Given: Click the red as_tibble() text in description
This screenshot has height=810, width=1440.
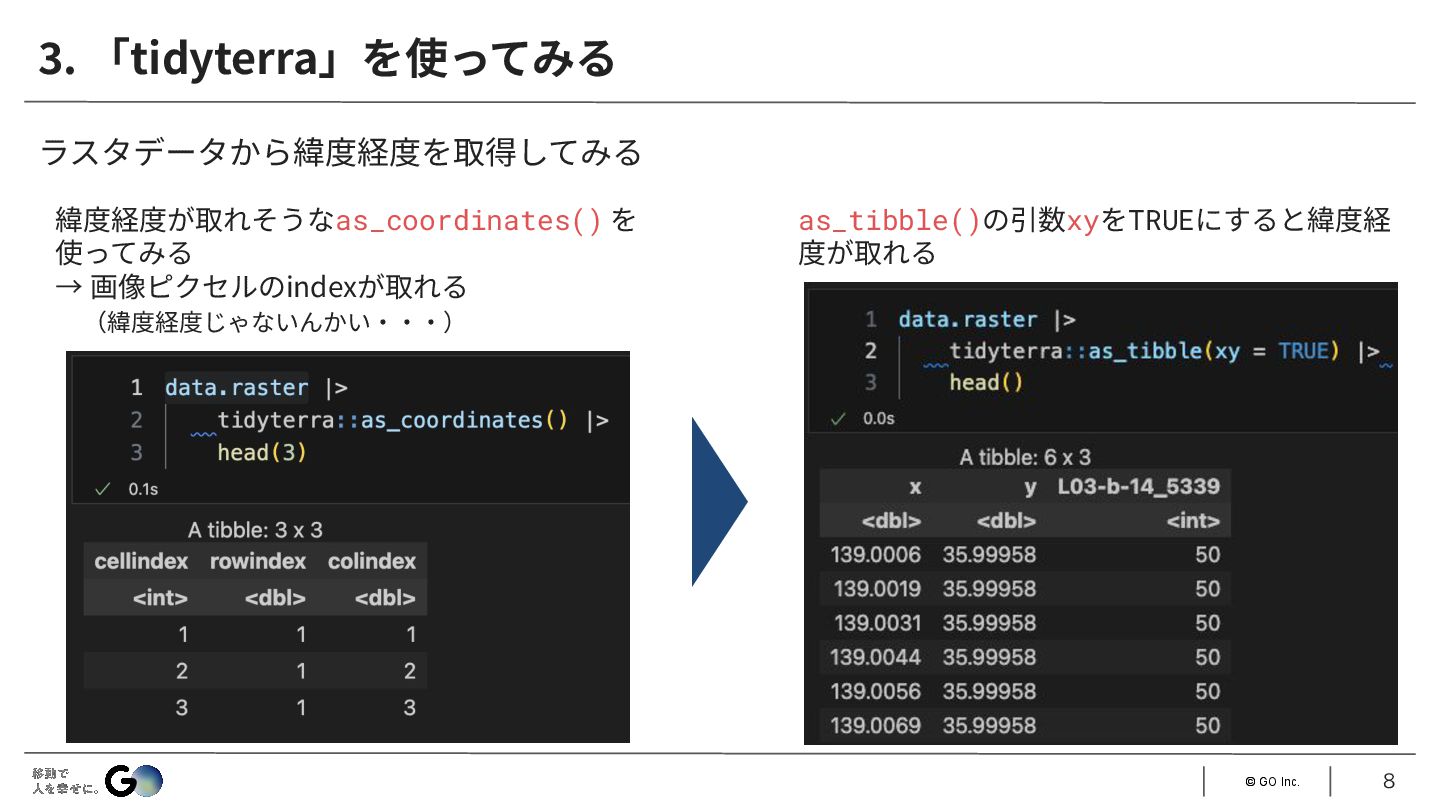Looking at the screenshot, I should click(x=890, y=221).
